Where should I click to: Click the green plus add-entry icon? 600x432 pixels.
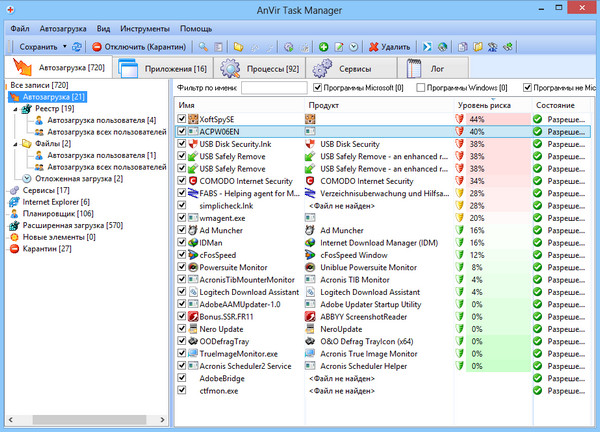[x=323, y=46]
